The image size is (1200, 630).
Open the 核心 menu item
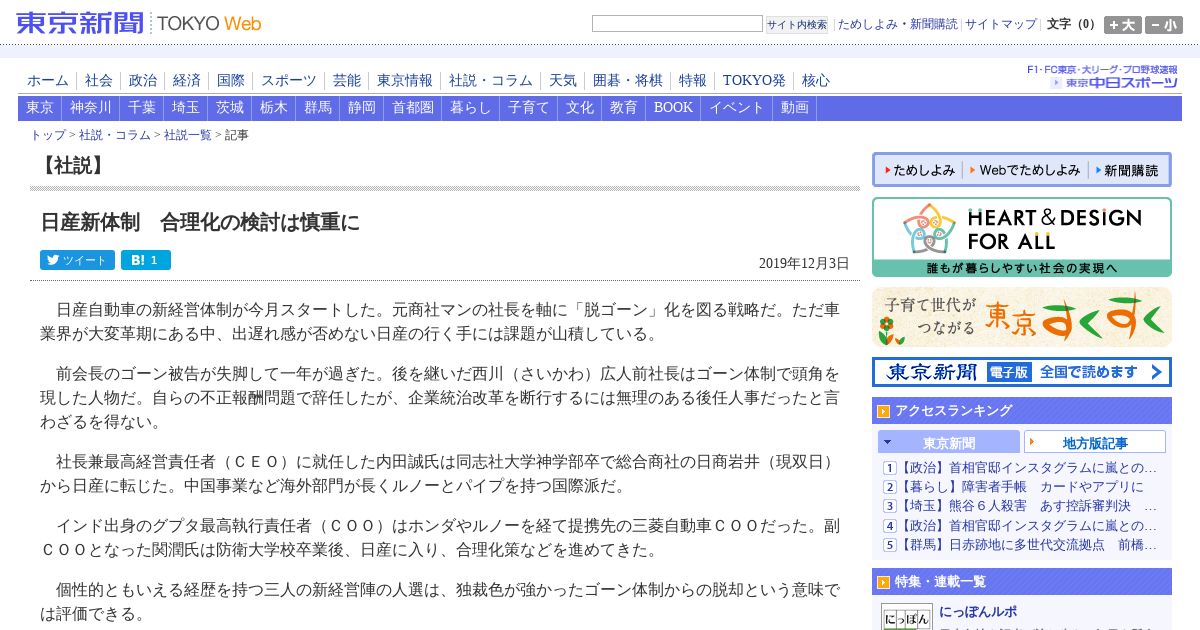(815, 80)
